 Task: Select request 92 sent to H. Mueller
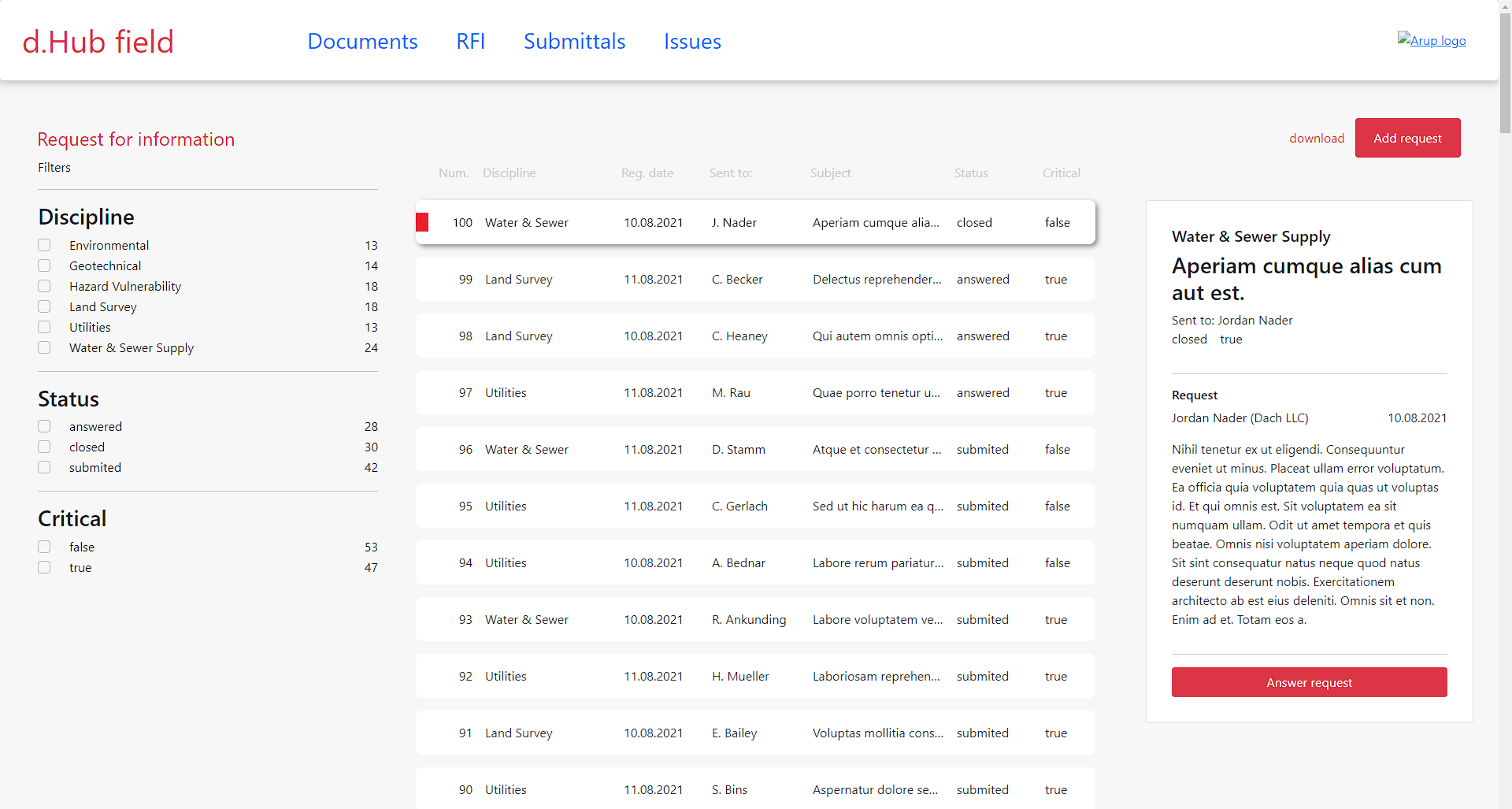(755, 676)
